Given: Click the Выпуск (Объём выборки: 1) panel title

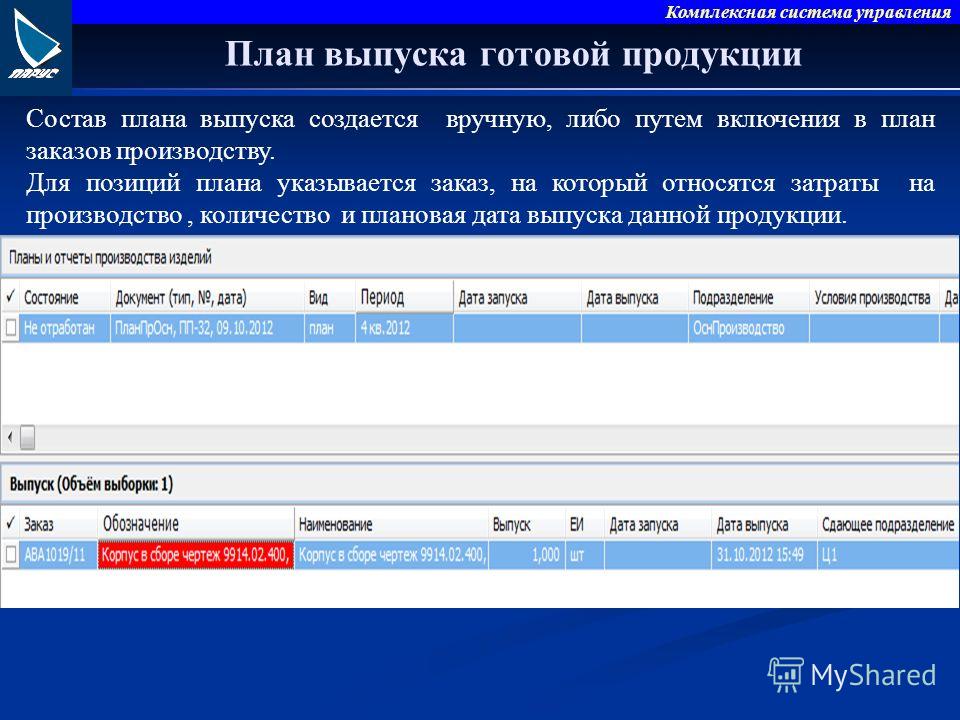Looking at the screenshot, I should 91,484.
